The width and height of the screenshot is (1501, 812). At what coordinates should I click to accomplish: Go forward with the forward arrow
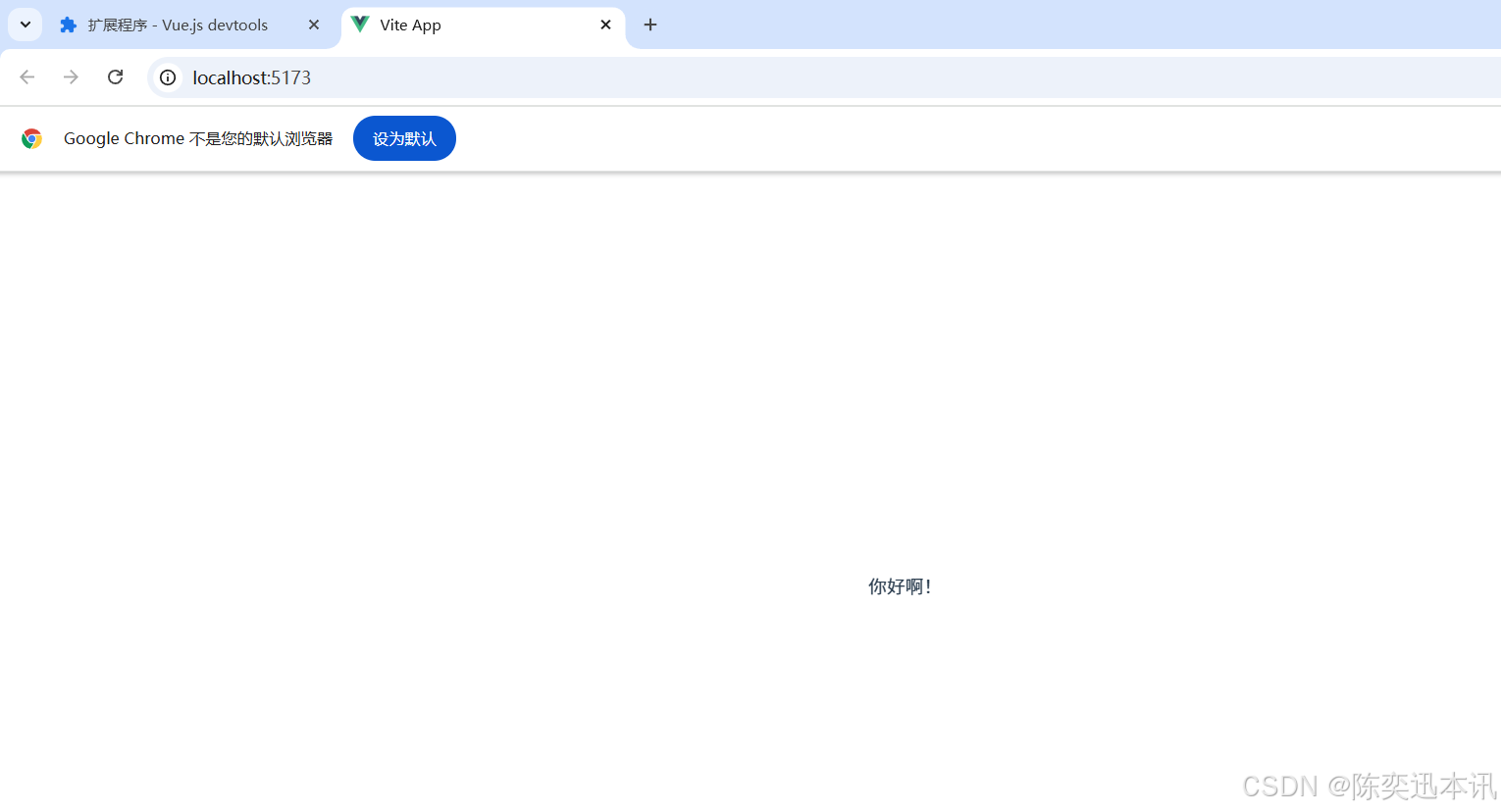71,77
